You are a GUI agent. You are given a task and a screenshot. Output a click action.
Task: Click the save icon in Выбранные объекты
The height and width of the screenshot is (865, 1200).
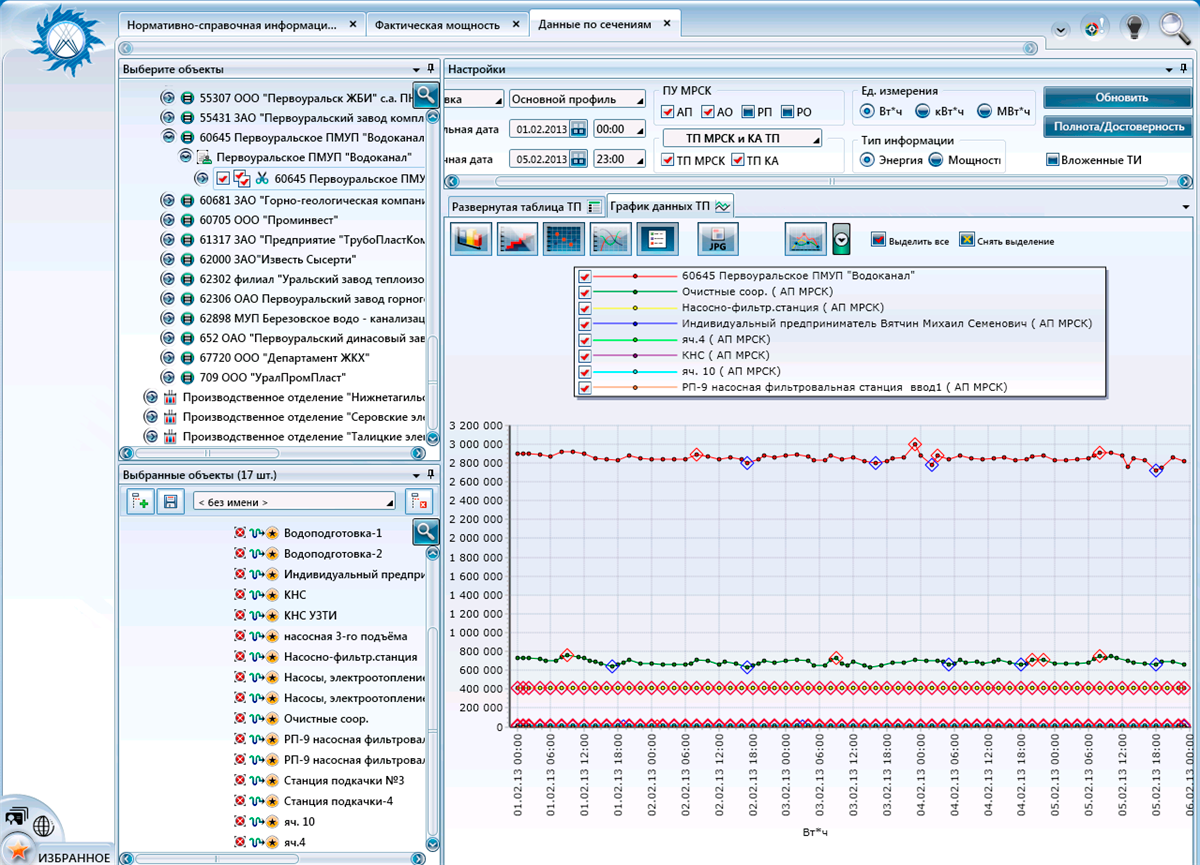(171, 501)
